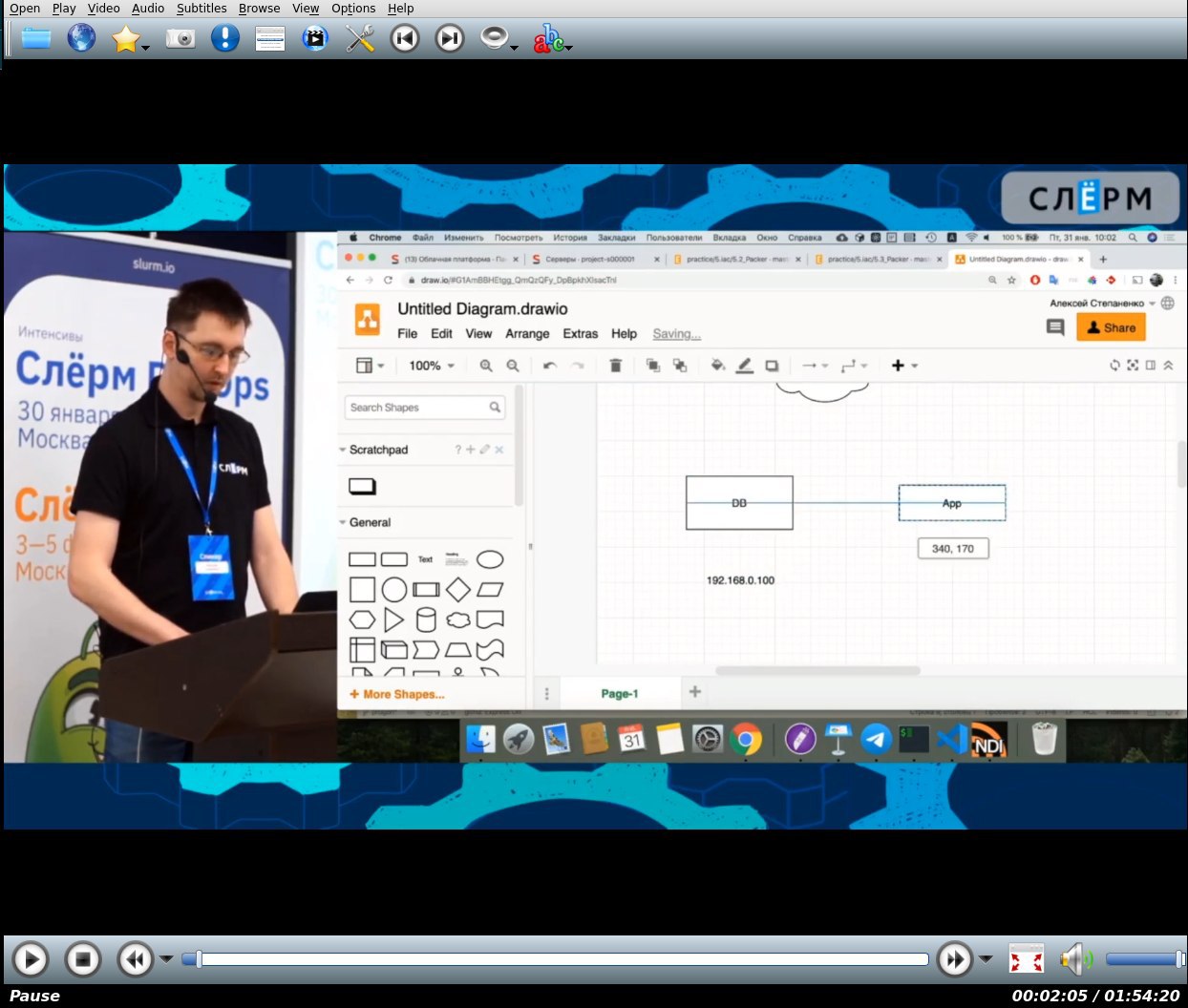The width and height of the screenshot is (1188, 1008).
Task: Open the player's Open menu
Action: (24, 8)
